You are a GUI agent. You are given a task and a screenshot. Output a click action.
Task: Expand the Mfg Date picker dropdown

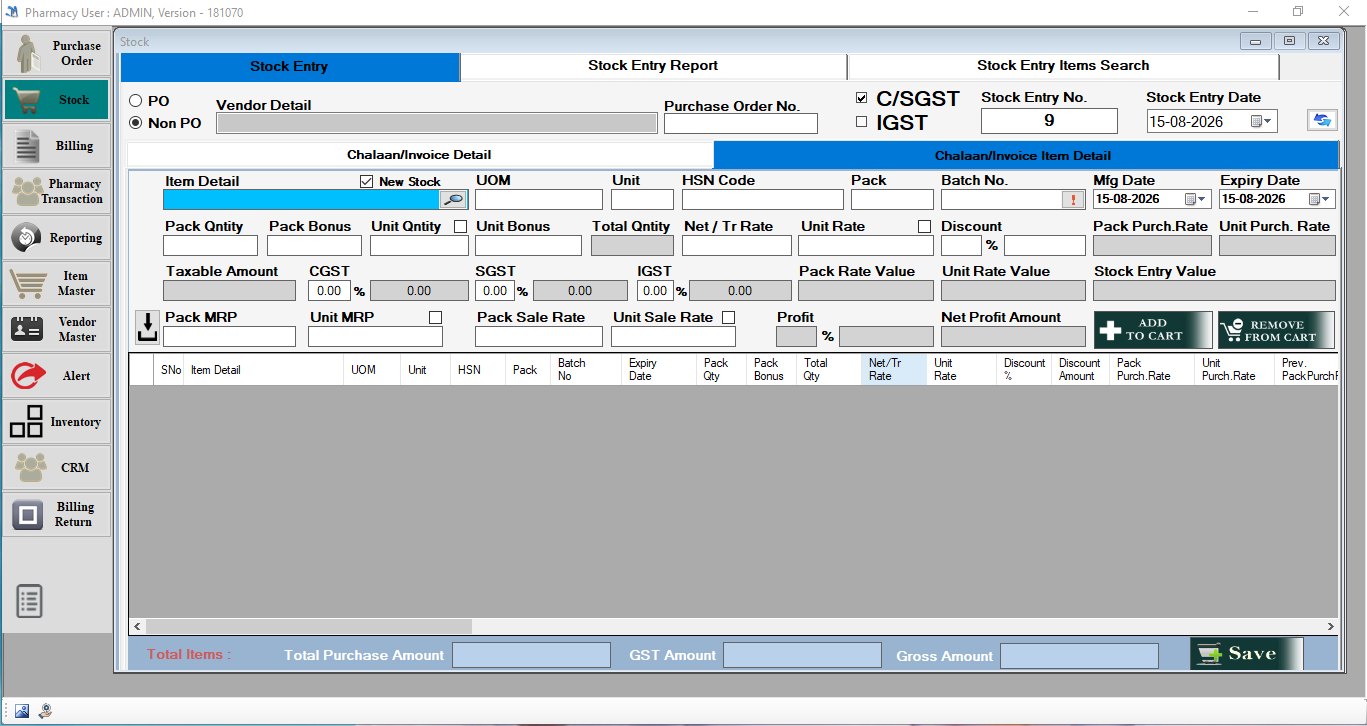[1203, 199]
